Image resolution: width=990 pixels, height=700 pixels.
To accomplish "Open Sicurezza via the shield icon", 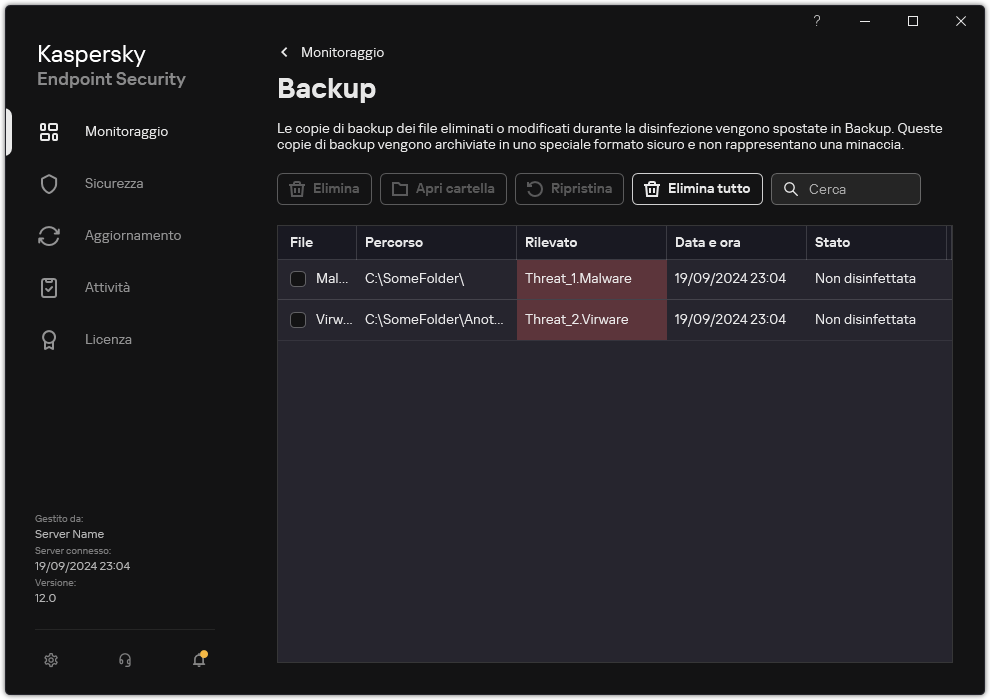I will (48, 183).
